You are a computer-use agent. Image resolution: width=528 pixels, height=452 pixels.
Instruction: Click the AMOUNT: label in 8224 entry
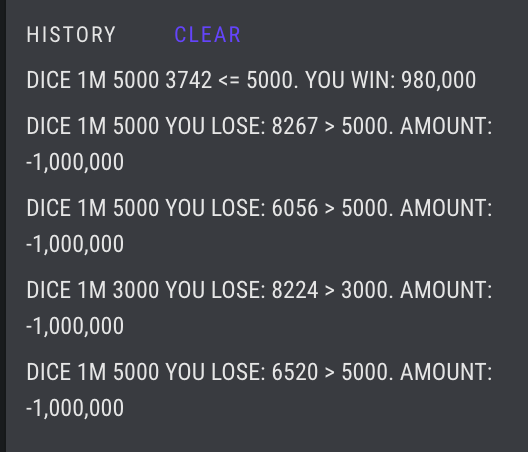tap(446, 290)
